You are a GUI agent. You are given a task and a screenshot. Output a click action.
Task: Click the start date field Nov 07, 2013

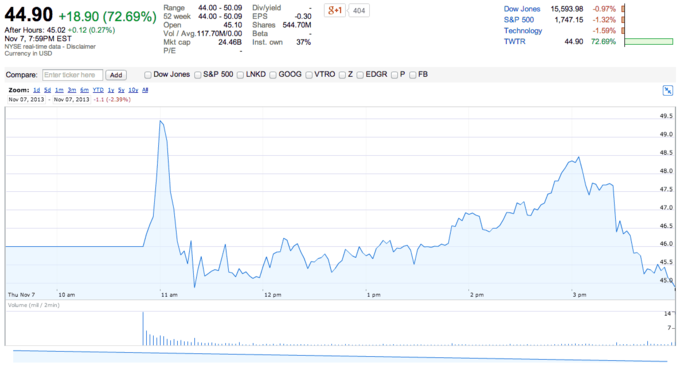(26, 99)
